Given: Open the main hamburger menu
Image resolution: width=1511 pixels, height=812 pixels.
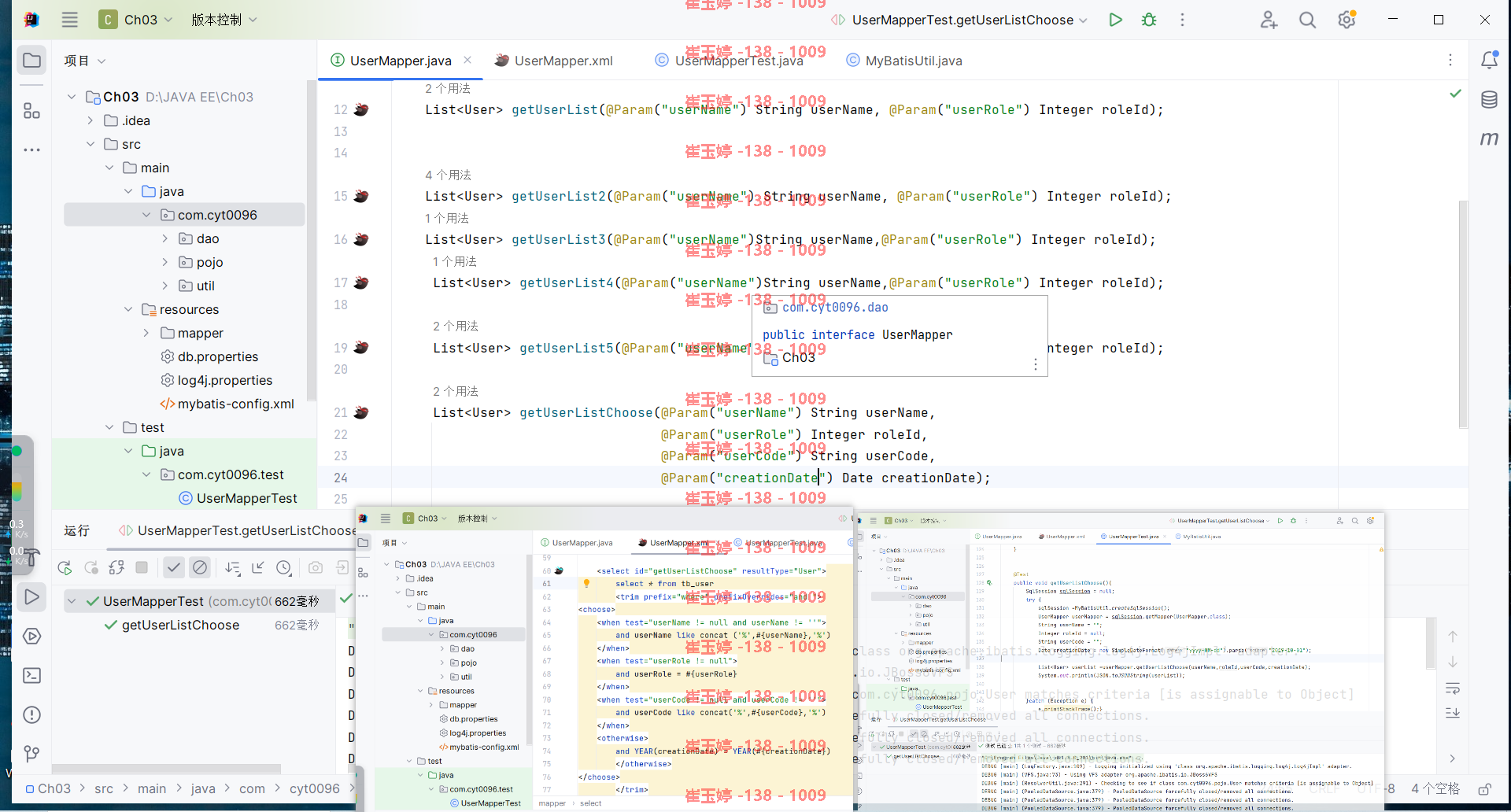Looking at the screenshot, I should point(70,20).
